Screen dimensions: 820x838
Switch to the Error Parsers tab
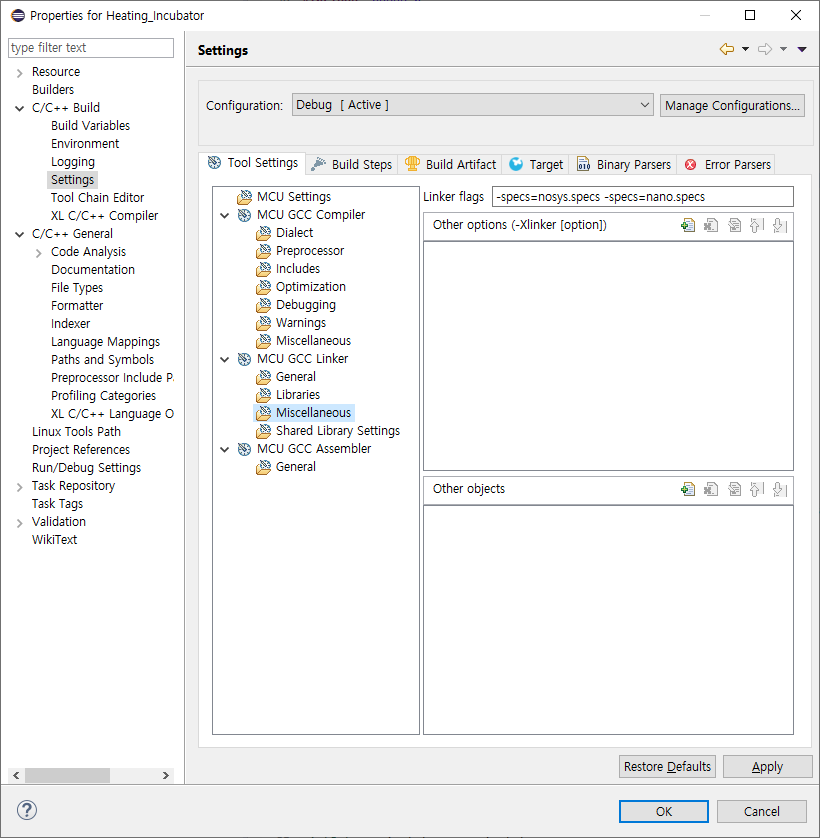tap(727, 165)
